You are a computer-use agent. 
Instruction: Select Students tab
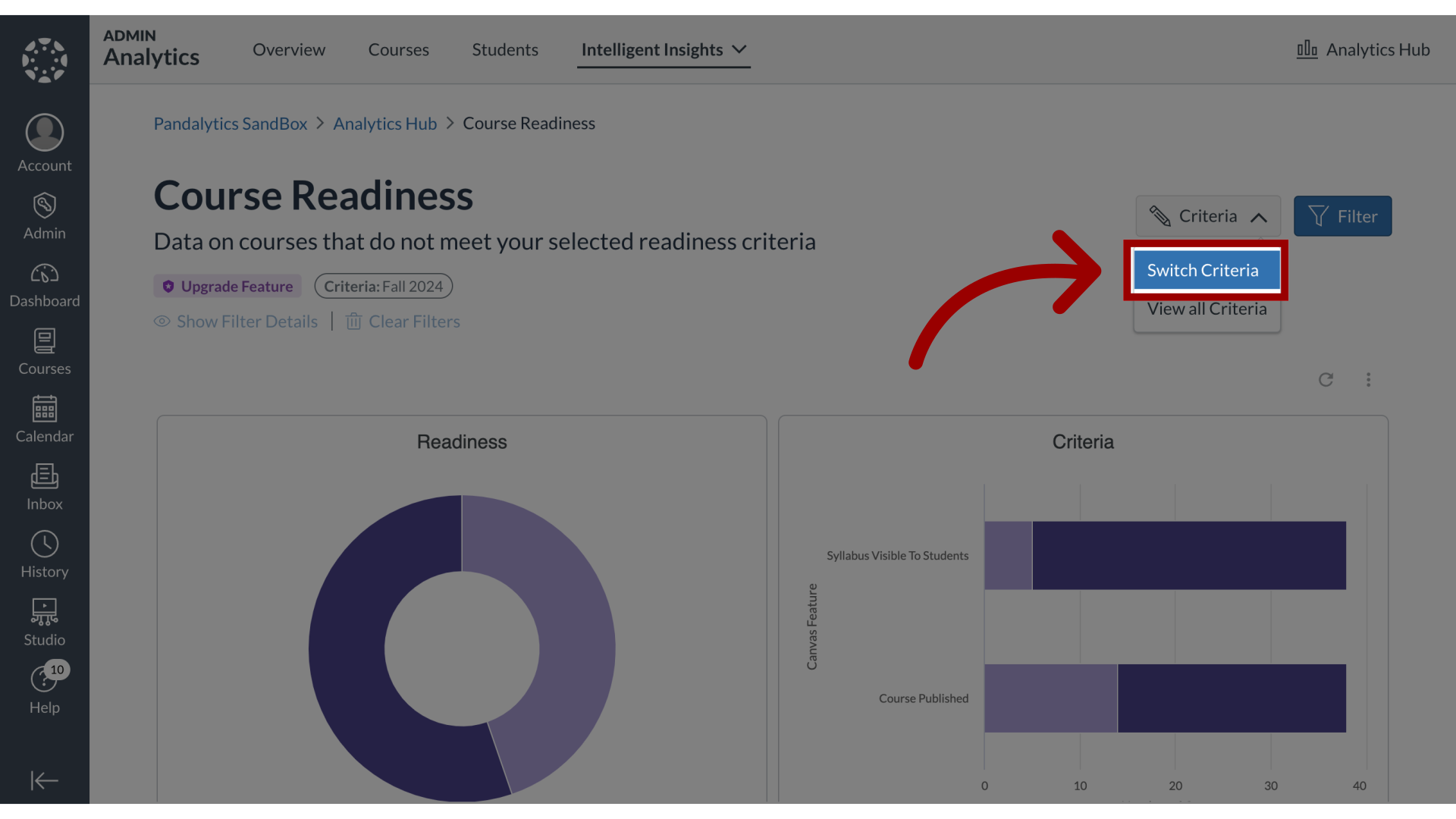(x=505, y=48)
